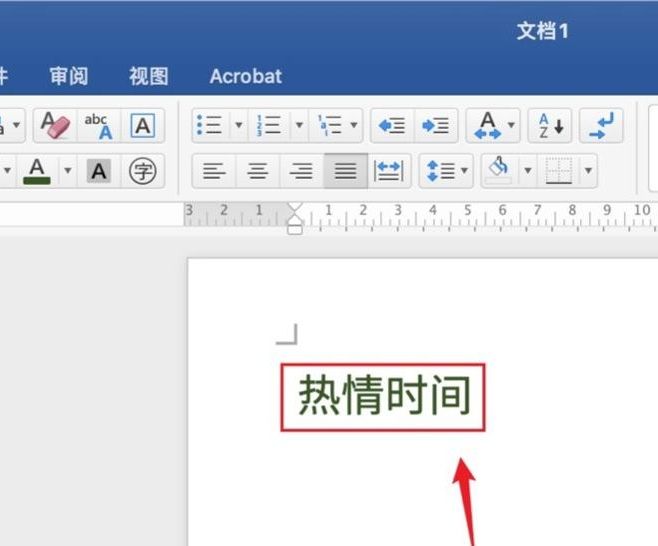Viewport: 658px width, 546px height.
Task: Open the Acrobat tab
Action: [245, 76]
